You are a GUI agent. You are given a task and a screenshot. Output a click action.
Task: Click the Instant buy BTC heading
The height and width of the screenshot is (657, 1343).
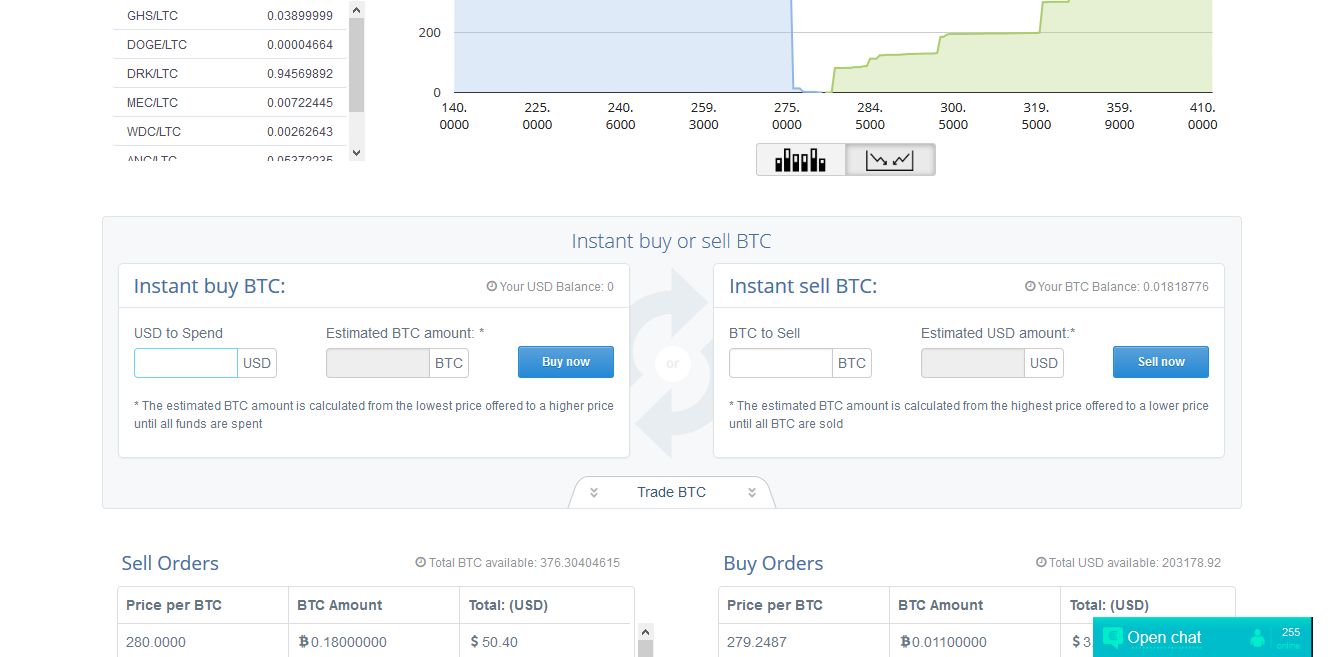[x=209, y=286]
